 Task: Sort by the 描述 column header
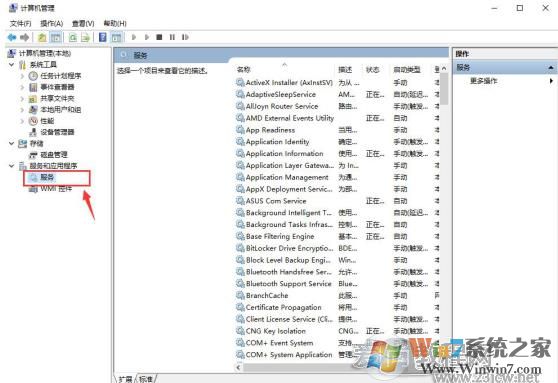[345, 70]
